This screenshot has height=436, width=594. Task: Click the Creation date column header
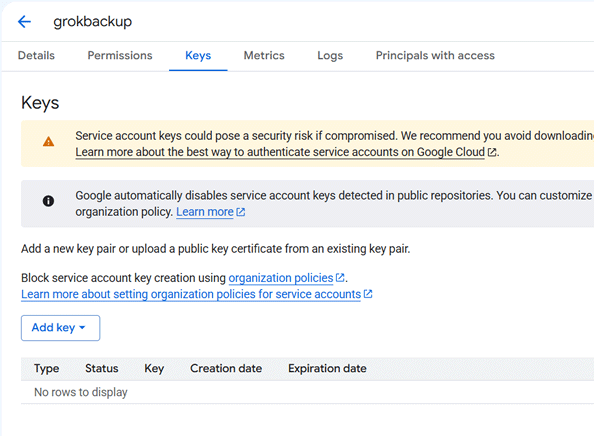[226, 369]
